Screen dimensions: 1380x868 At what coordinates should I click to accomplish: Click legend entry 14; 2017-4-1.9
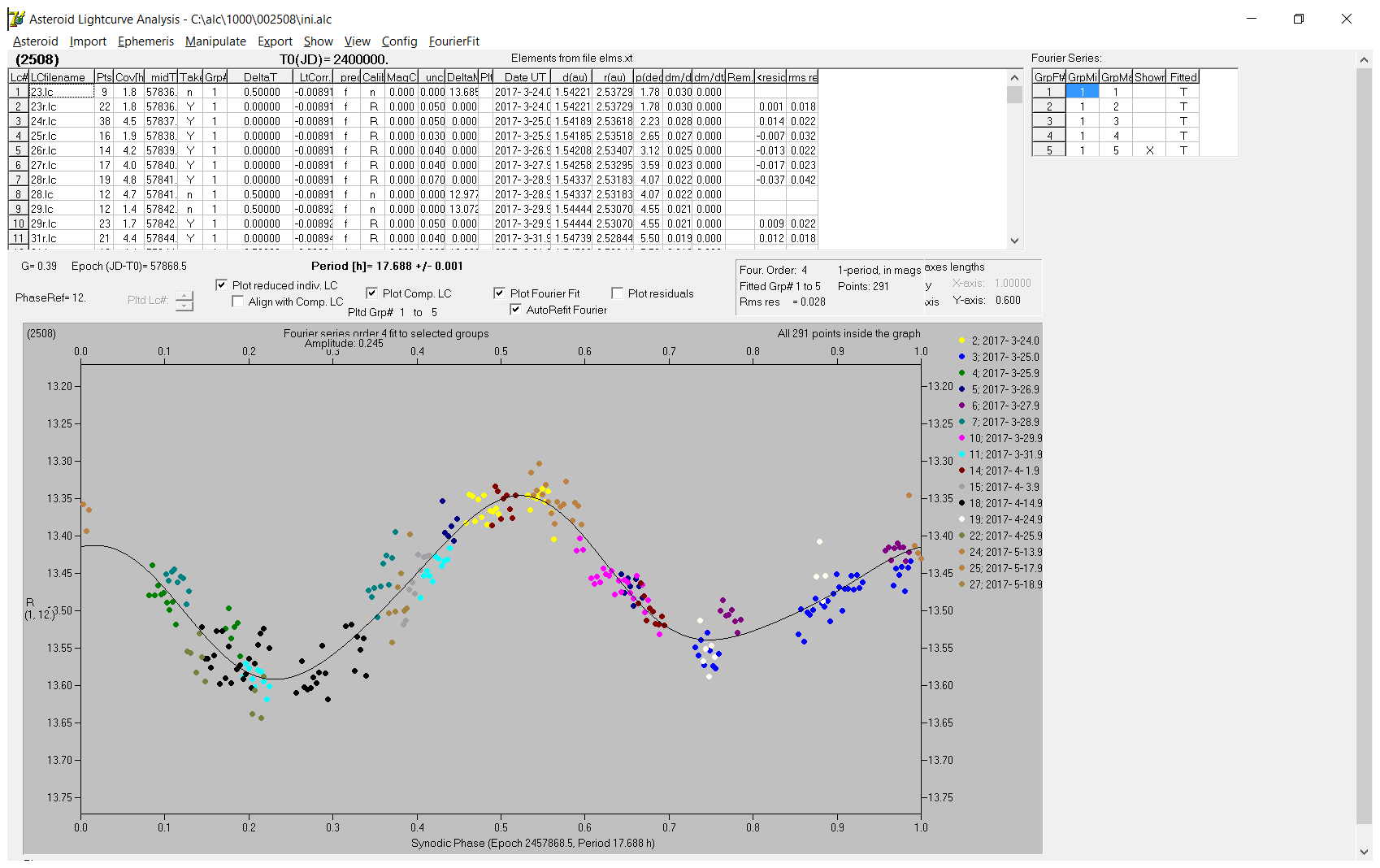click(1000, 471)
